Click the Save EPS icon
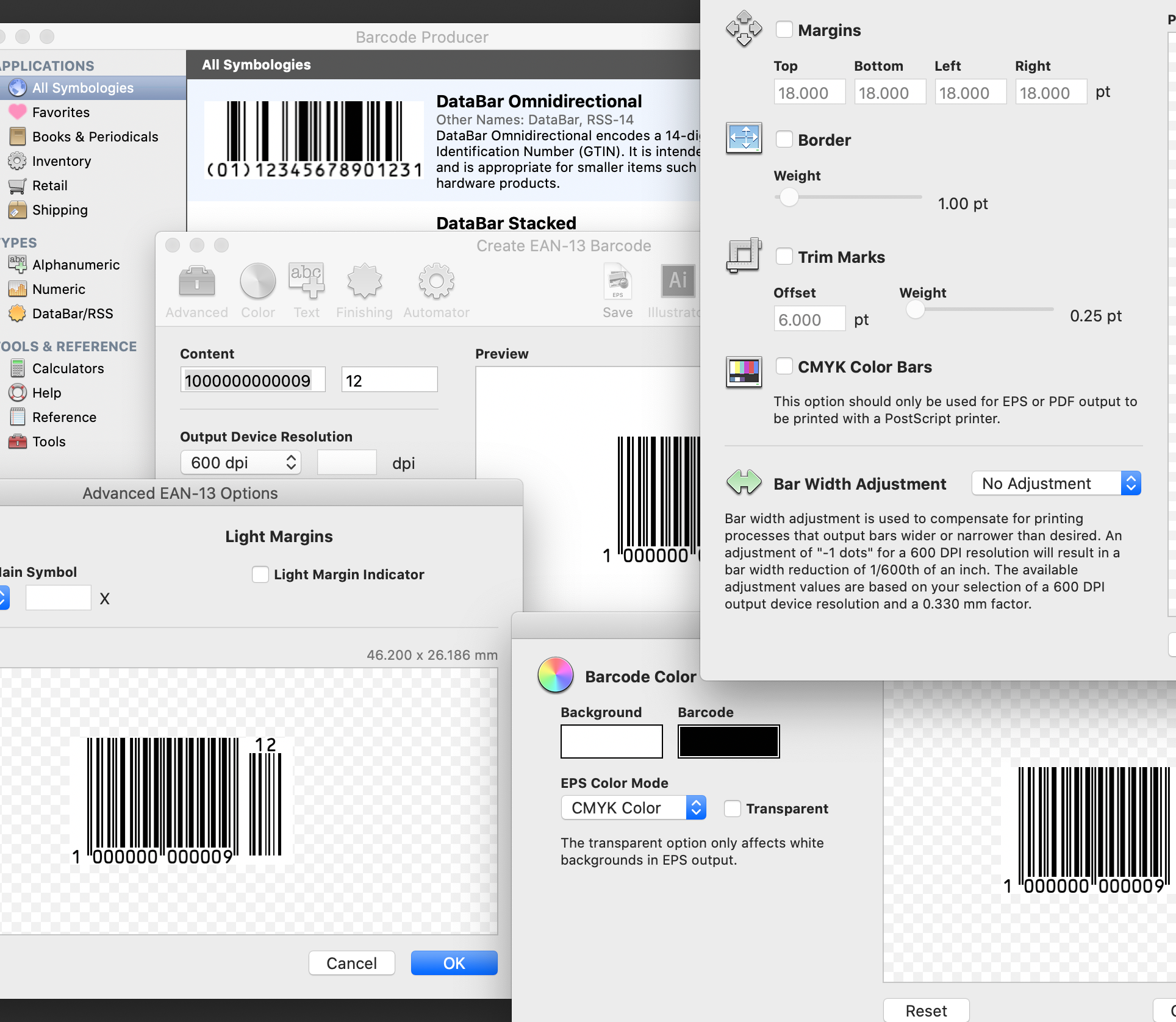1176x1022 pixels. [x=618, y=281]
